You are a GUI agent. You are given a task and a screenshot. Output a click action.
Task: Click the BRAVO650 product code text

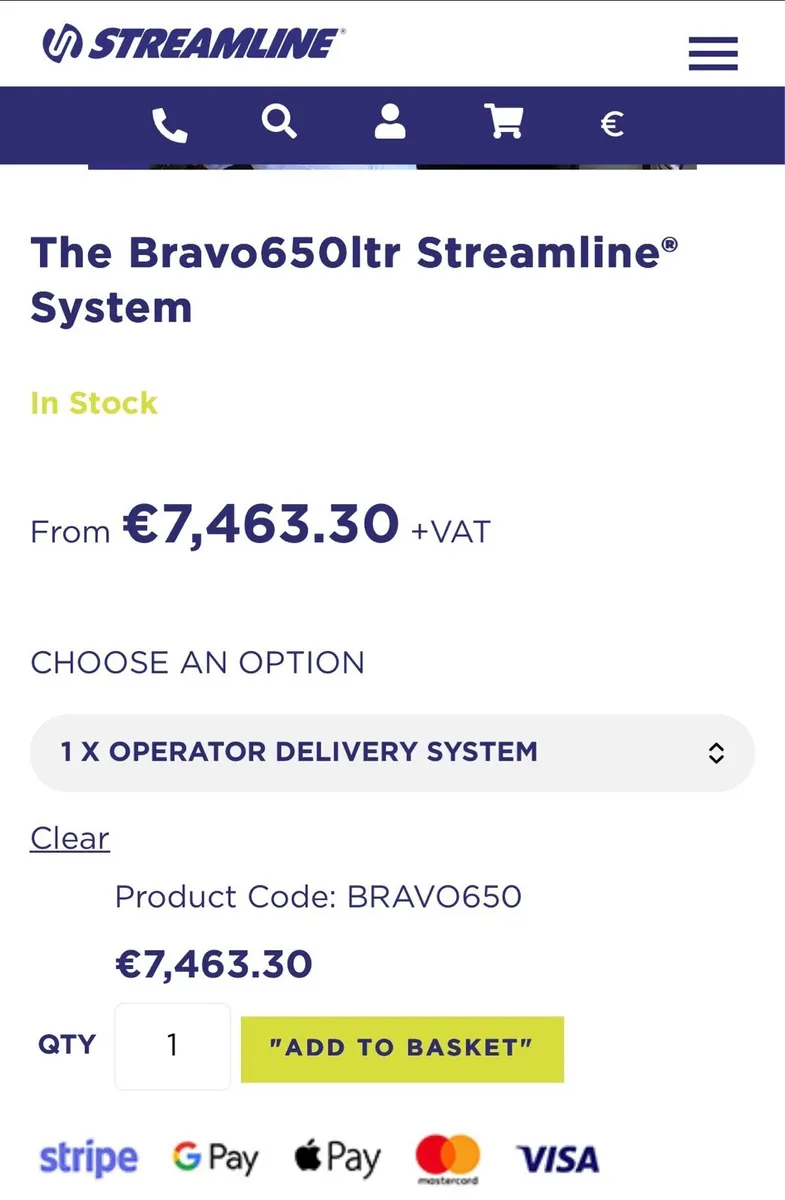pos(434,896)
